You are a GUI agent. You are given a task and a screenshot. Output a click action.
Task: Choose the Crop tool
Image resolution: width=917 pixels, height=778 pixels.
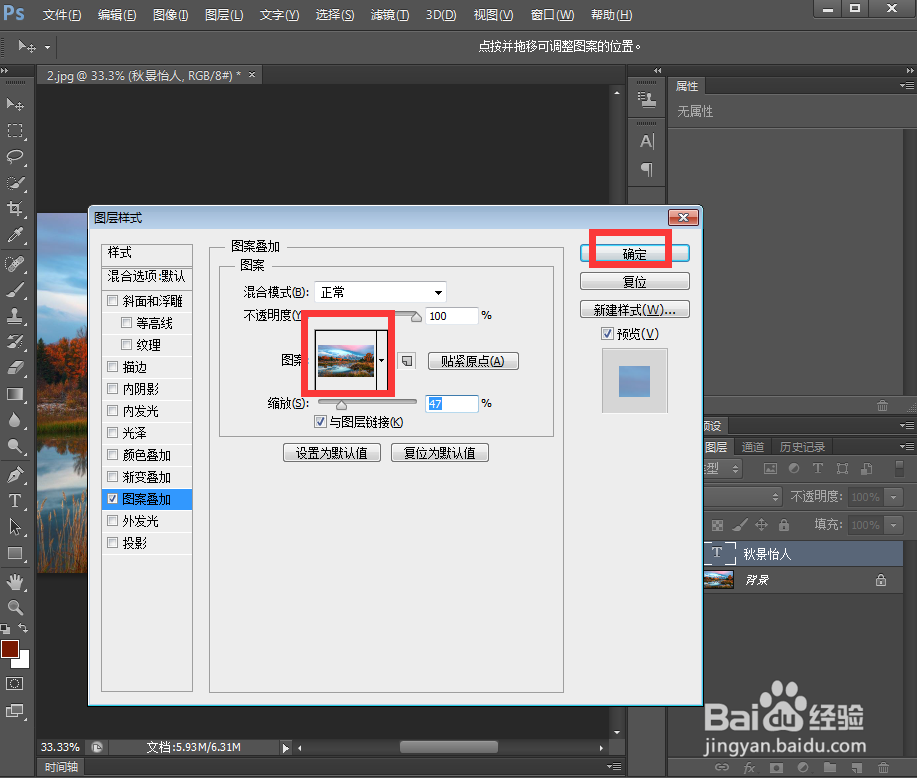14,208
